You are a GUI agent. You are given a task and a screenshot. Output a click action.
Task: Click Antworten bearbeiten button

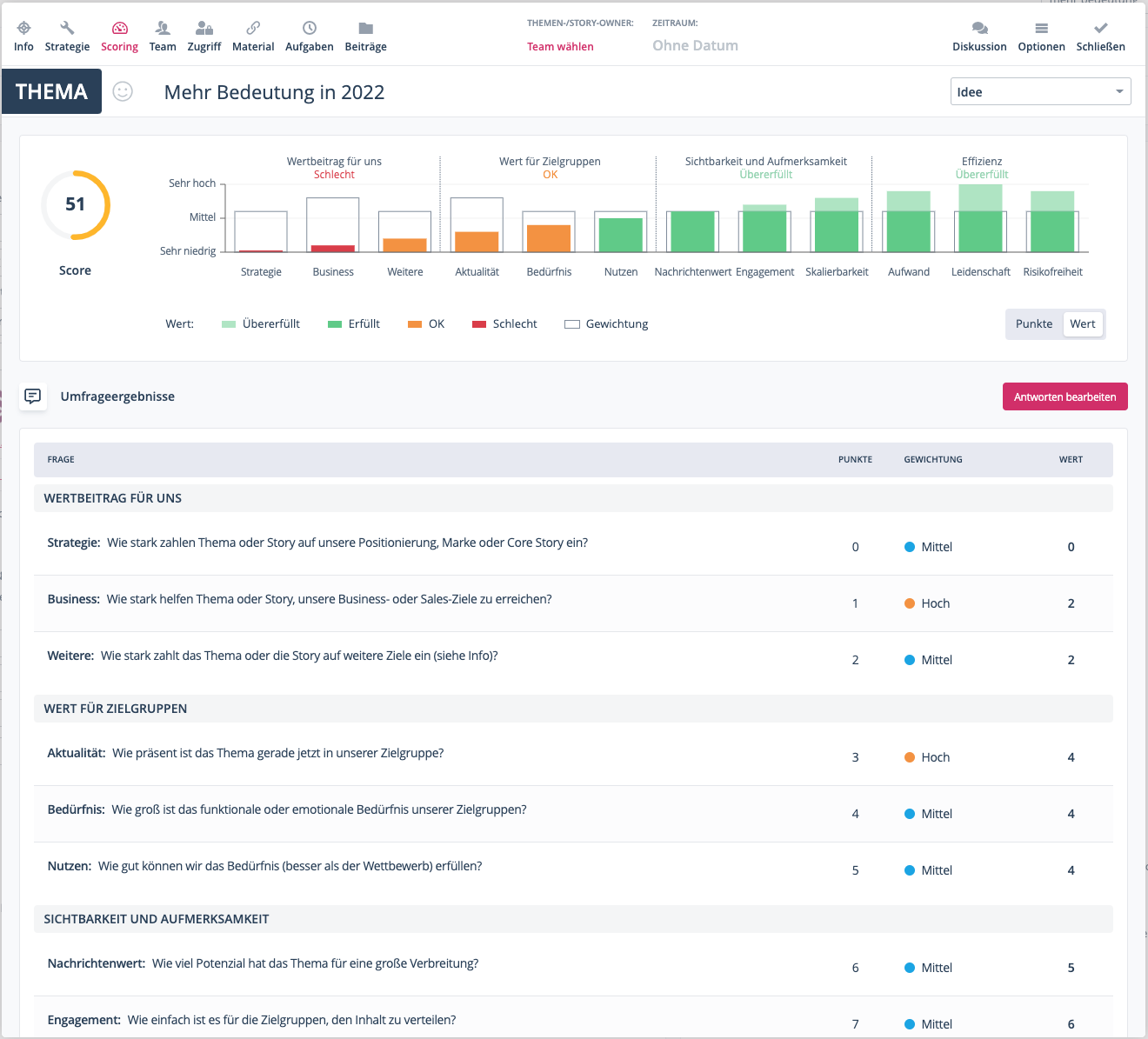[x=1065, y=396]
